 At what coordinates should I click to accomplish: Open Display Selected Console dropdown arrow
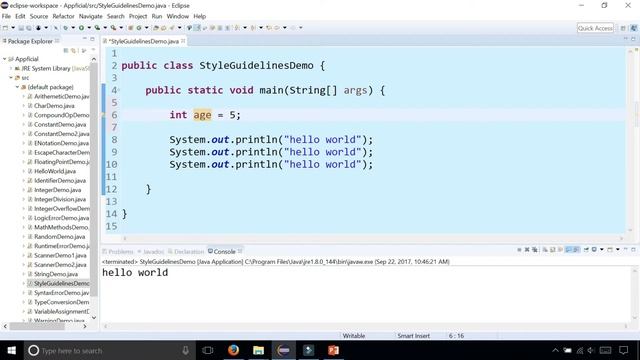[x=602, y=250]
